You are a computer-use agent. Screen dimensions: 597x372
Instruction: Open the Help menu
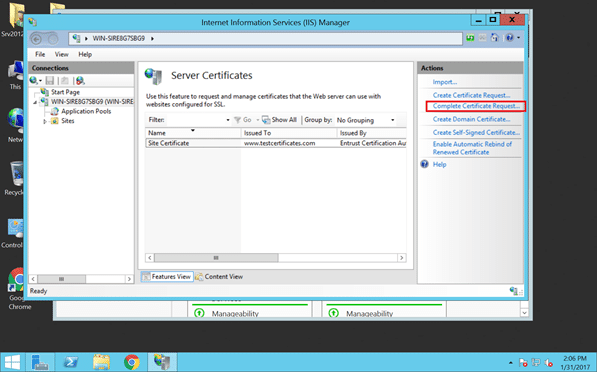(x=85, y=54)
